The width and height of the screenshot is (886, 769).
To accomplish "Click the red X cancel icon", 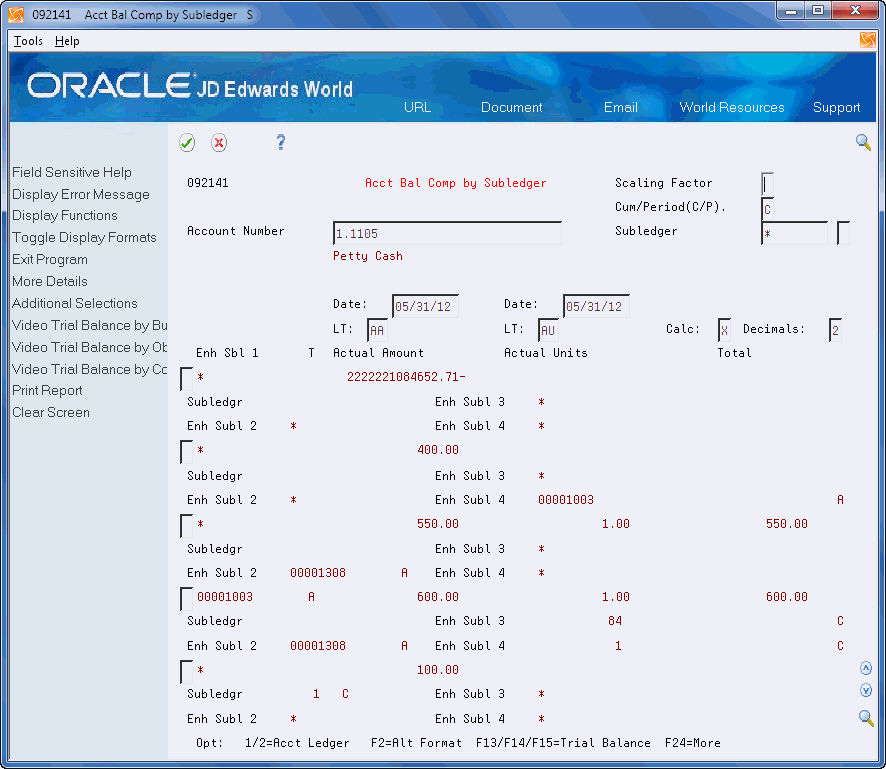I will pyautogui.click(x=219, y=142).
